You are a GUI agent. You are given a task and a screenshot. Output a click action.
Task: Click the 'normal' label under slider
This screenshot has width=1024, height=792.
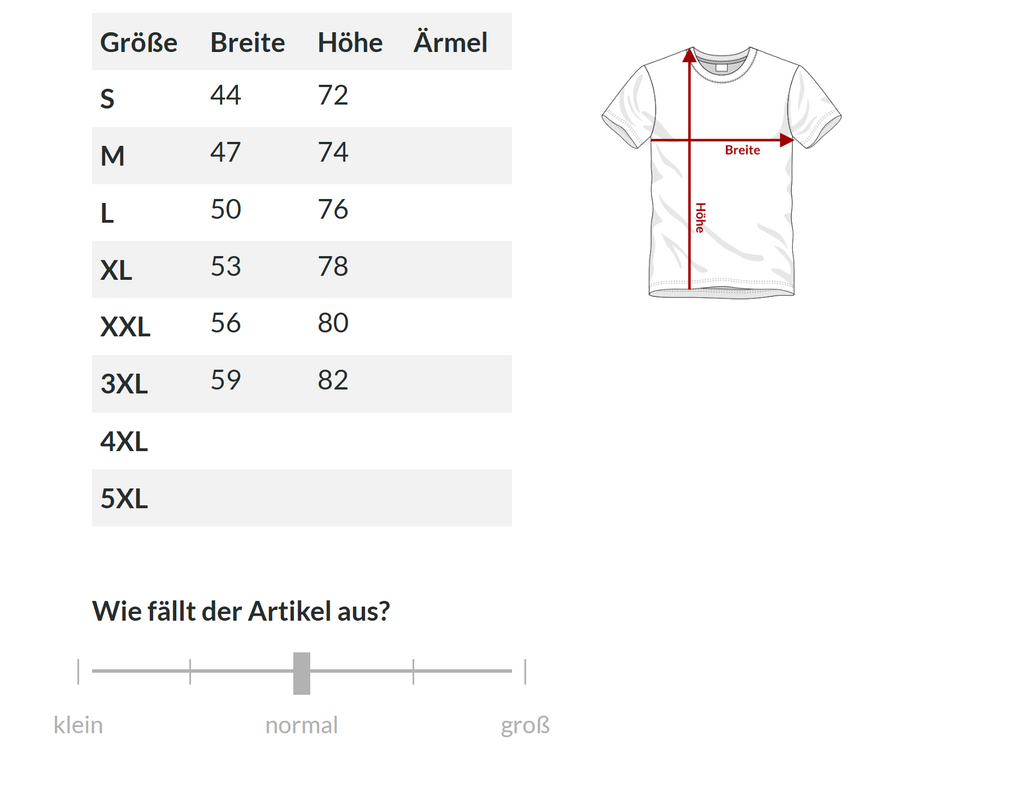pos(302,725)
